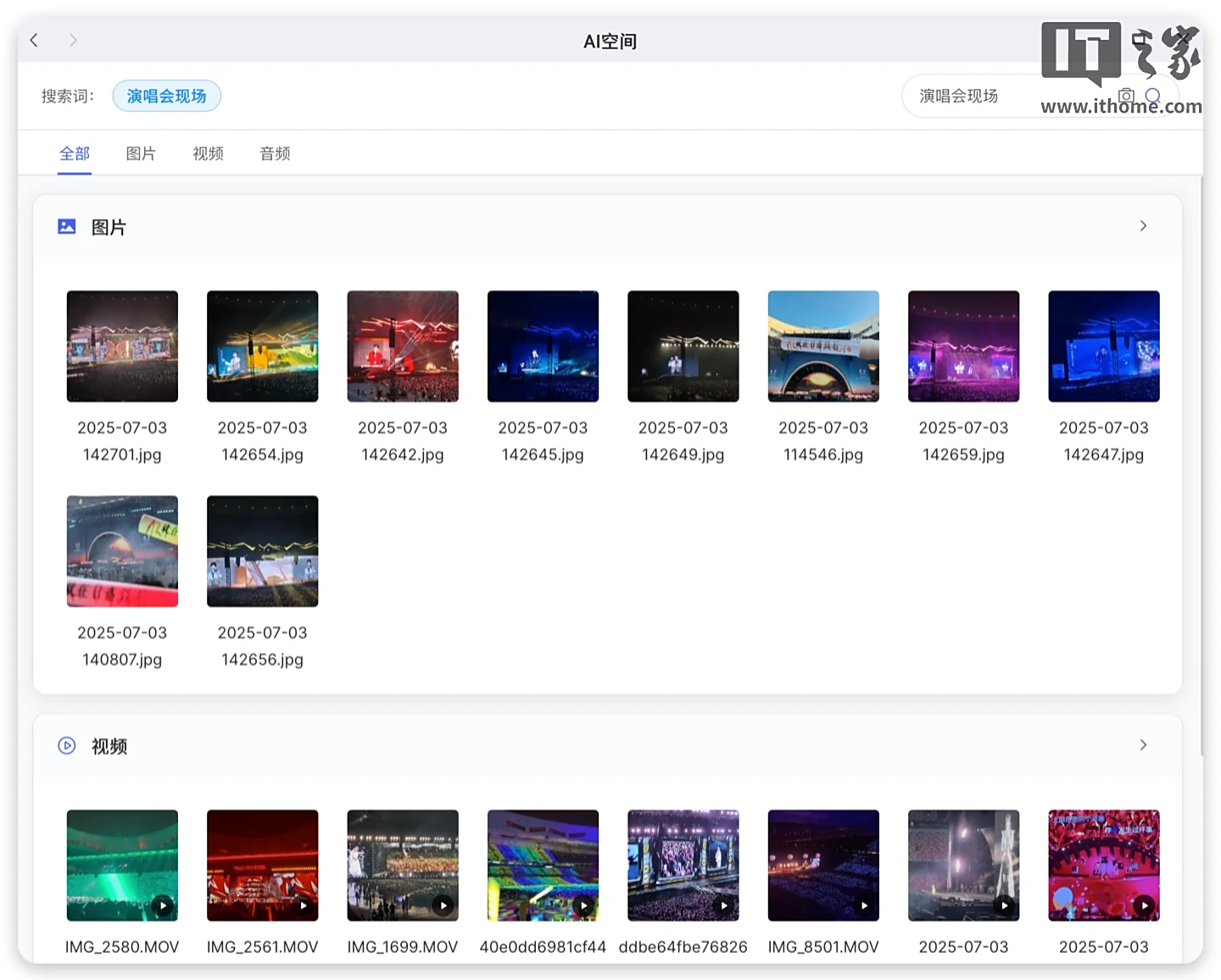Switch to the 图片 tab
The width and height of the screenshot is (1221, 980).
141,153
